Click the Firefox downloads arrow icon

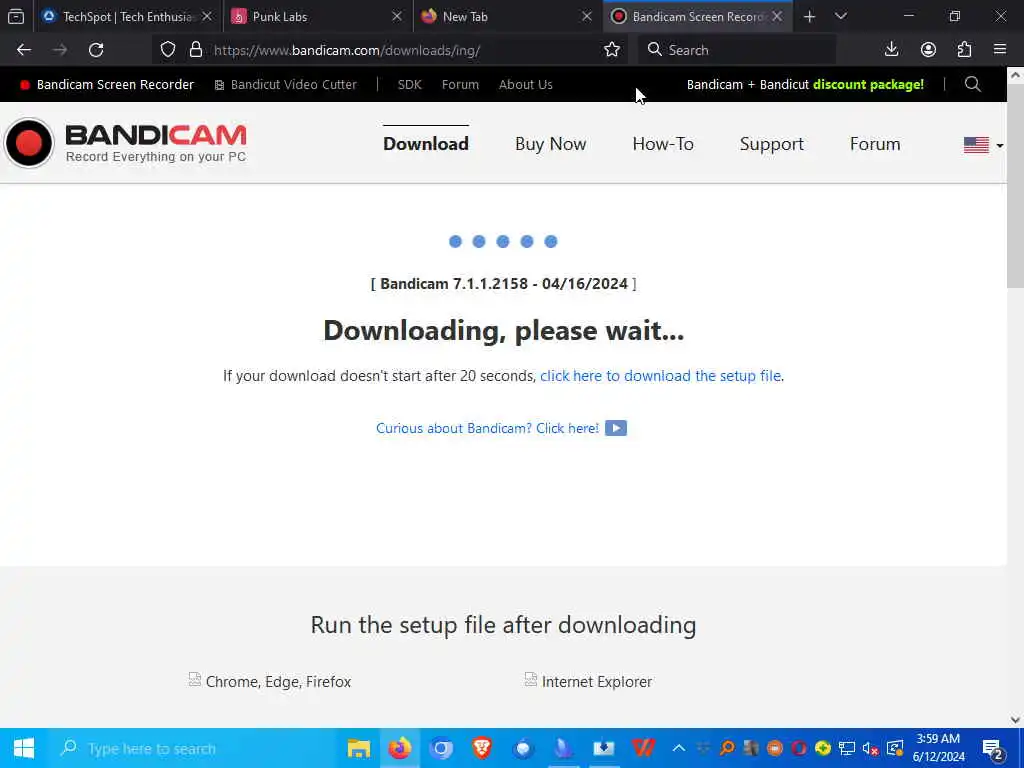tap(891, 49)
